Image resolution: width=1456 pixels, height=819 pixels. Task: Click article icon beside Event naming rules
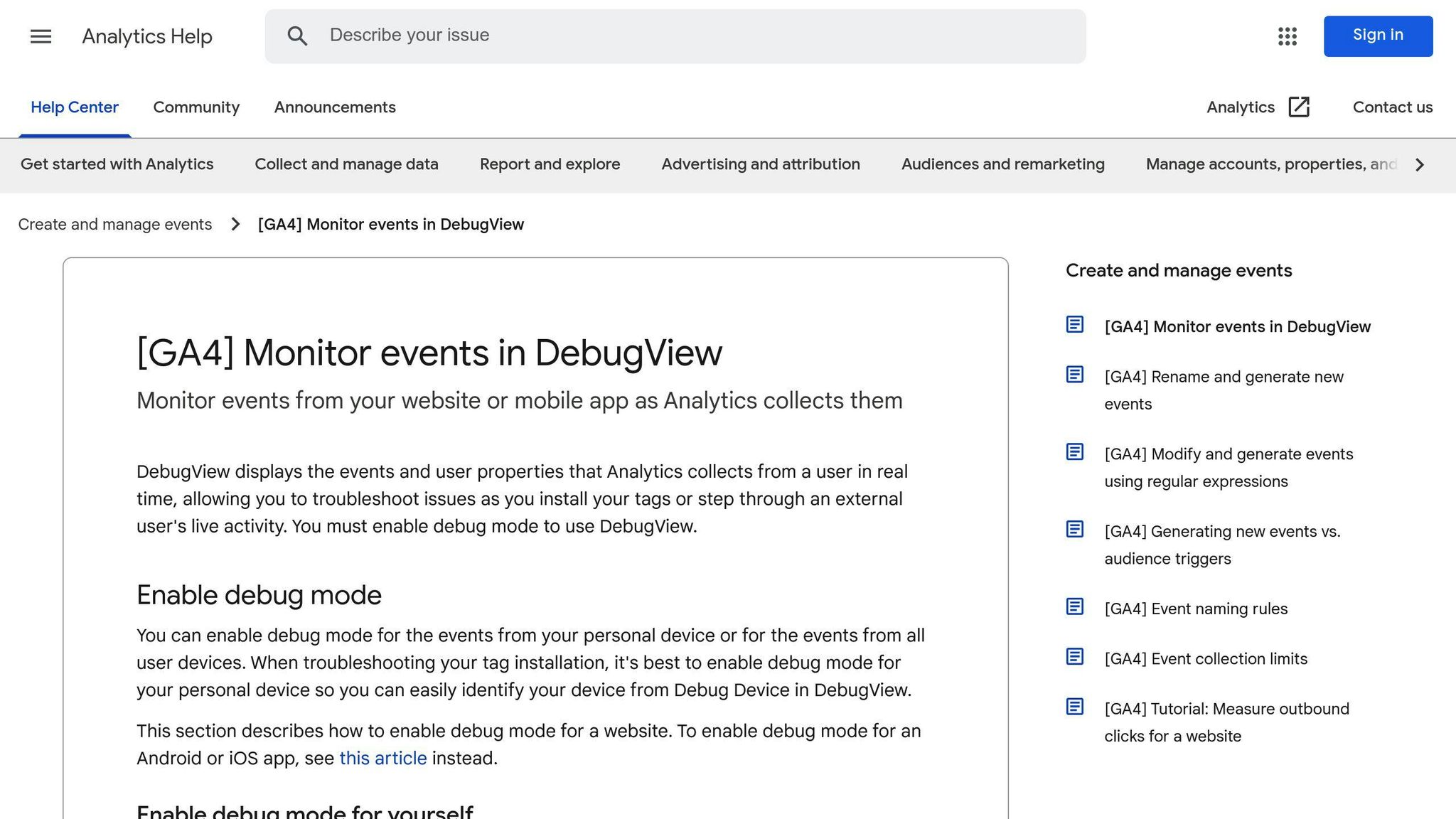tap(1075, 606)
